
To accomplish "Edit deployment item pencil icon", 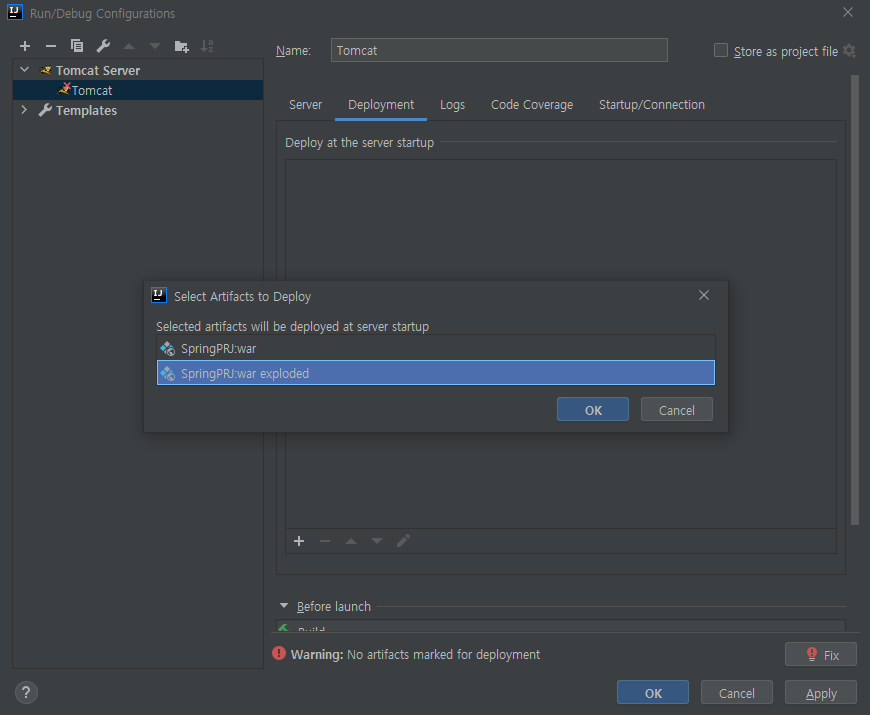I will [403, 541].
